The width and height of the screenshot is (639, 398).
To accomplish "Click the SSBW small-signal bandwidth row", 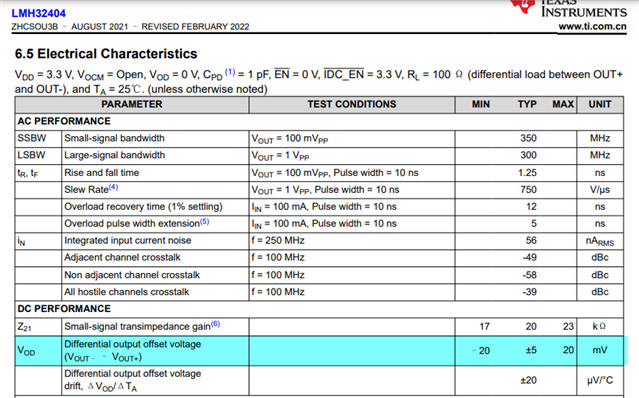I will tap(319, 139).
